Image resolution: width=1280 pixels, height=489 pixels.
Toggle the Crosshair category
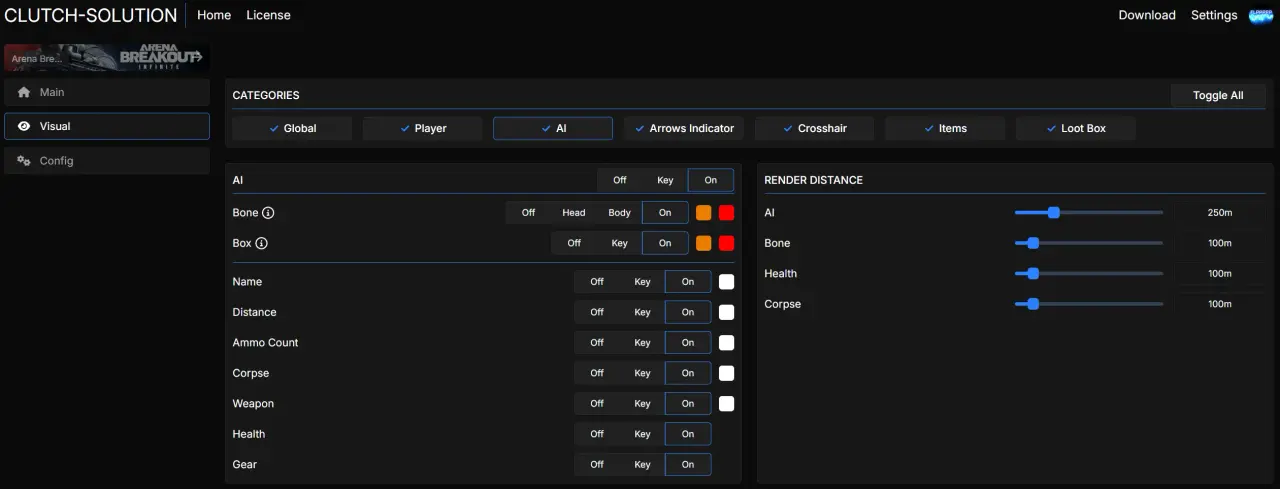(815, 128)
